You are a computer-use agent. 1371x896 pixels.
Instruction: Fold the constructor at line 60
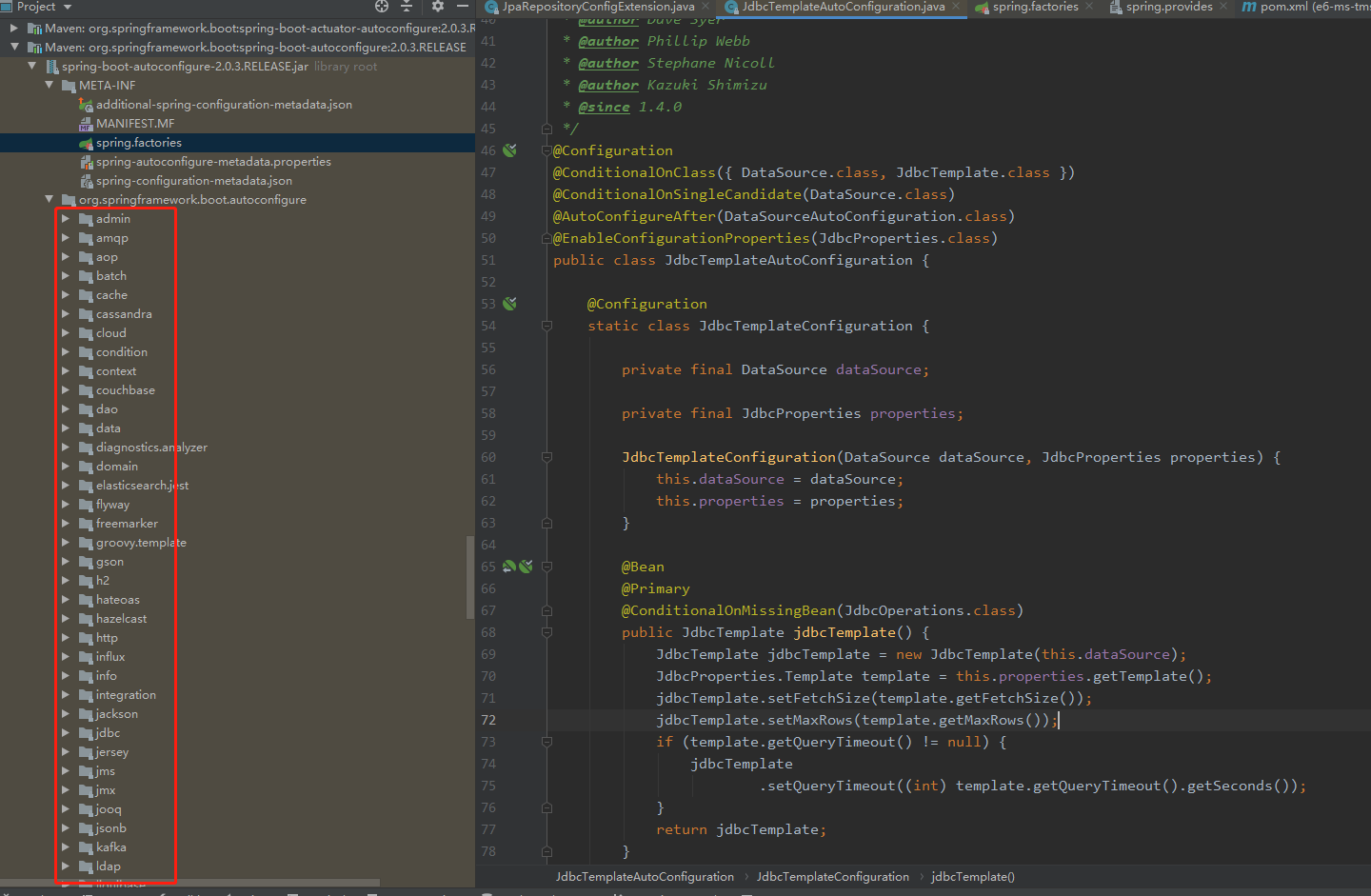point(546,457)
